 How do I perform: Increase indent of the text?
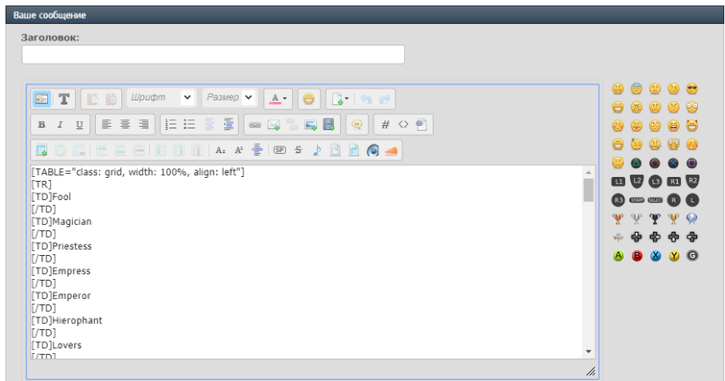[228, 124]
